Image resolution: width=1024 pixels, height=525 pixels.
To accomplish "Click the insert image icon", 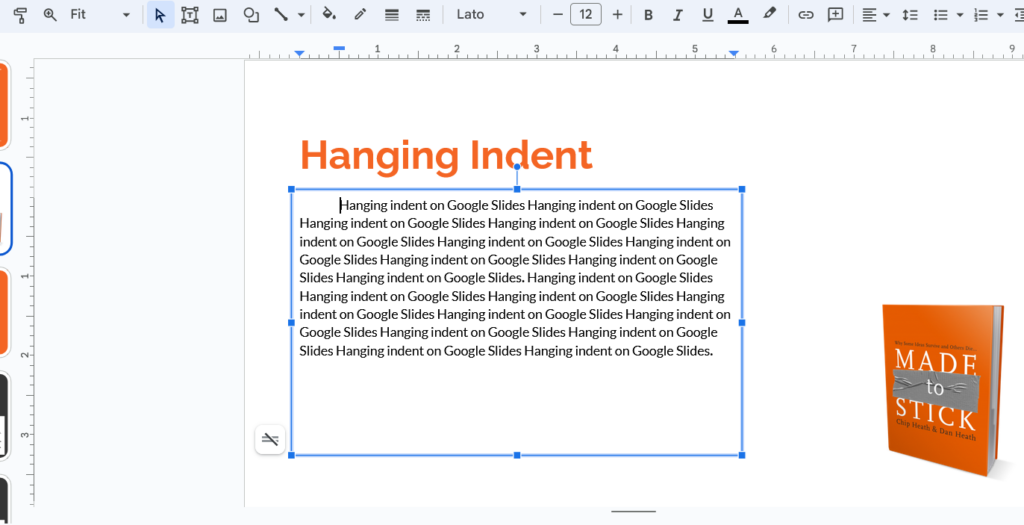I will pyautogui.click(x=220, y=15).
